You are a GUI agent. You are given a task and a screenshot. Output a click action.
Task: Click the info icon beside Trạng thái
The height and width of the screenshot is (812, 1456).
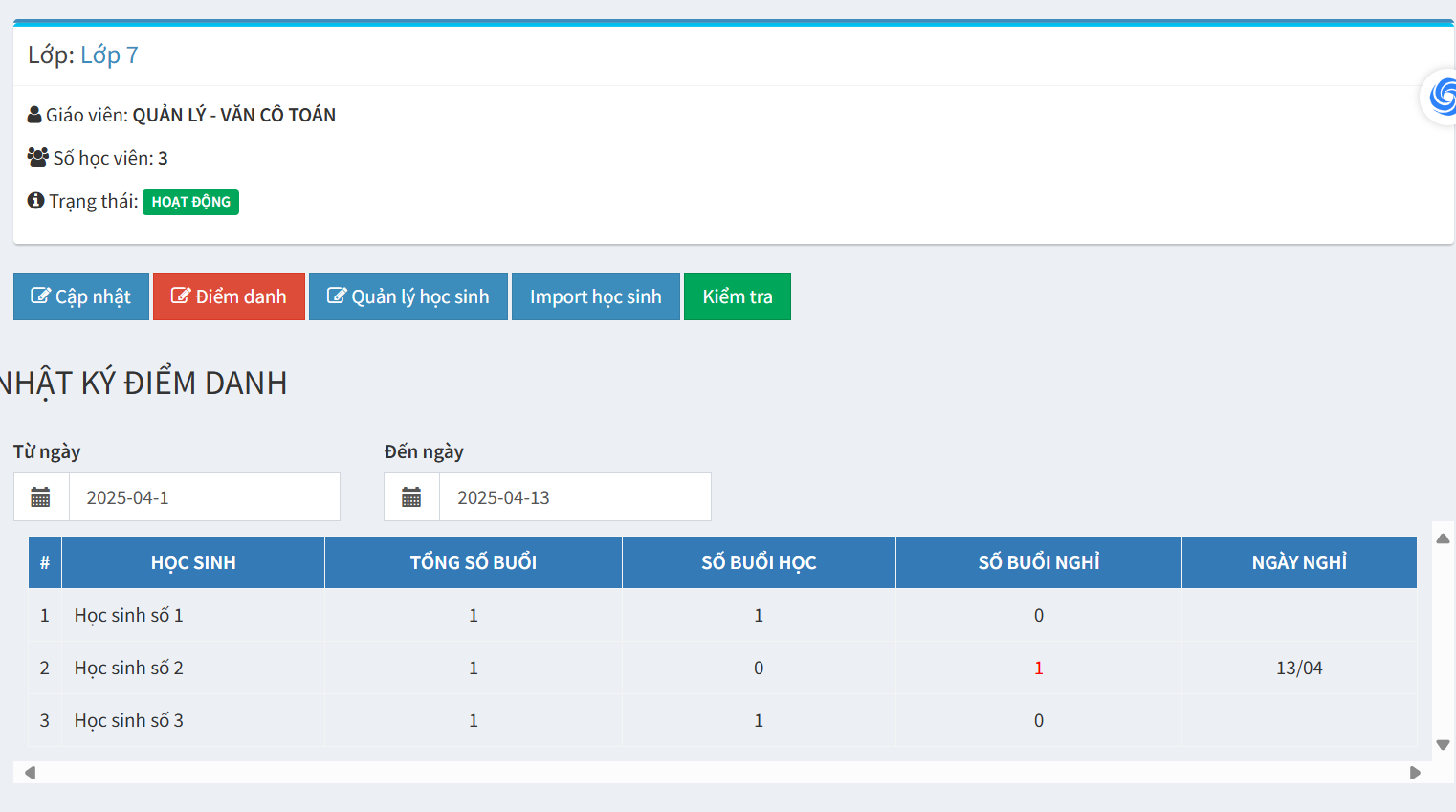(x=35, y=201)
